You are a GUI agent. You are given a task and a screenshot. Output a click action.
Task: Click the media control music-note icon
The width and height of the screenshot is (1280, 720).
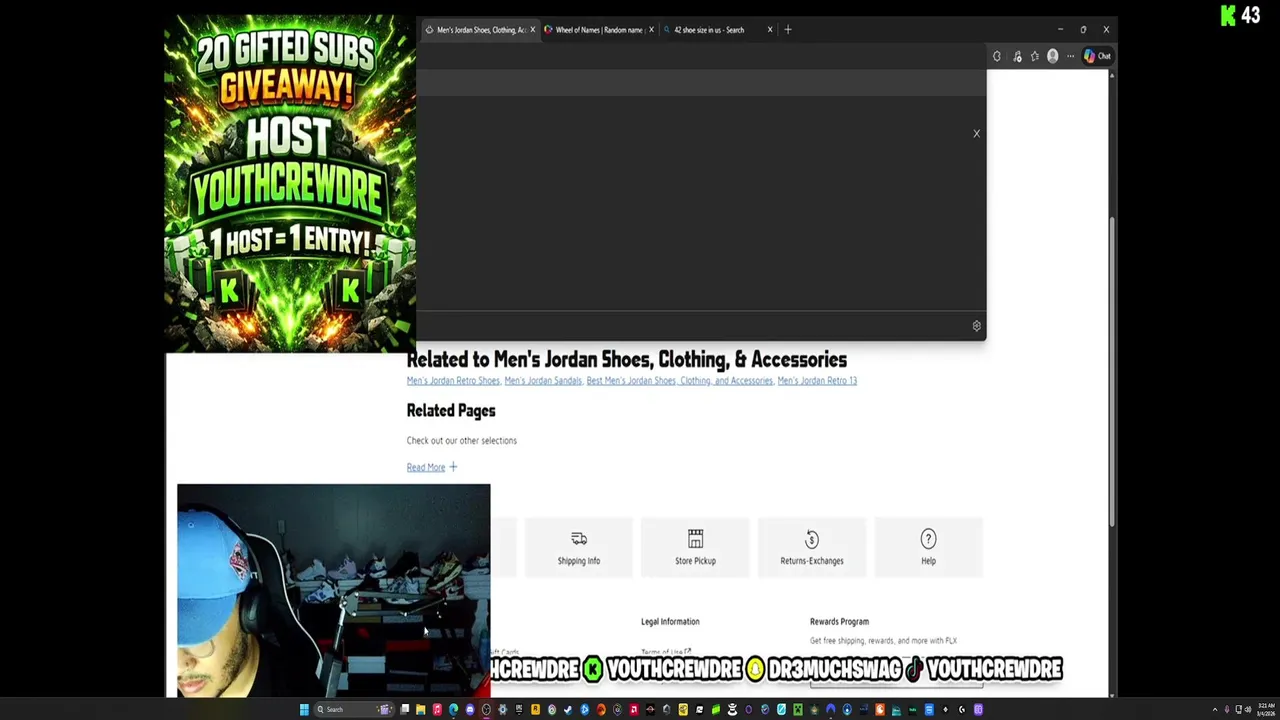click(1017, 56)
